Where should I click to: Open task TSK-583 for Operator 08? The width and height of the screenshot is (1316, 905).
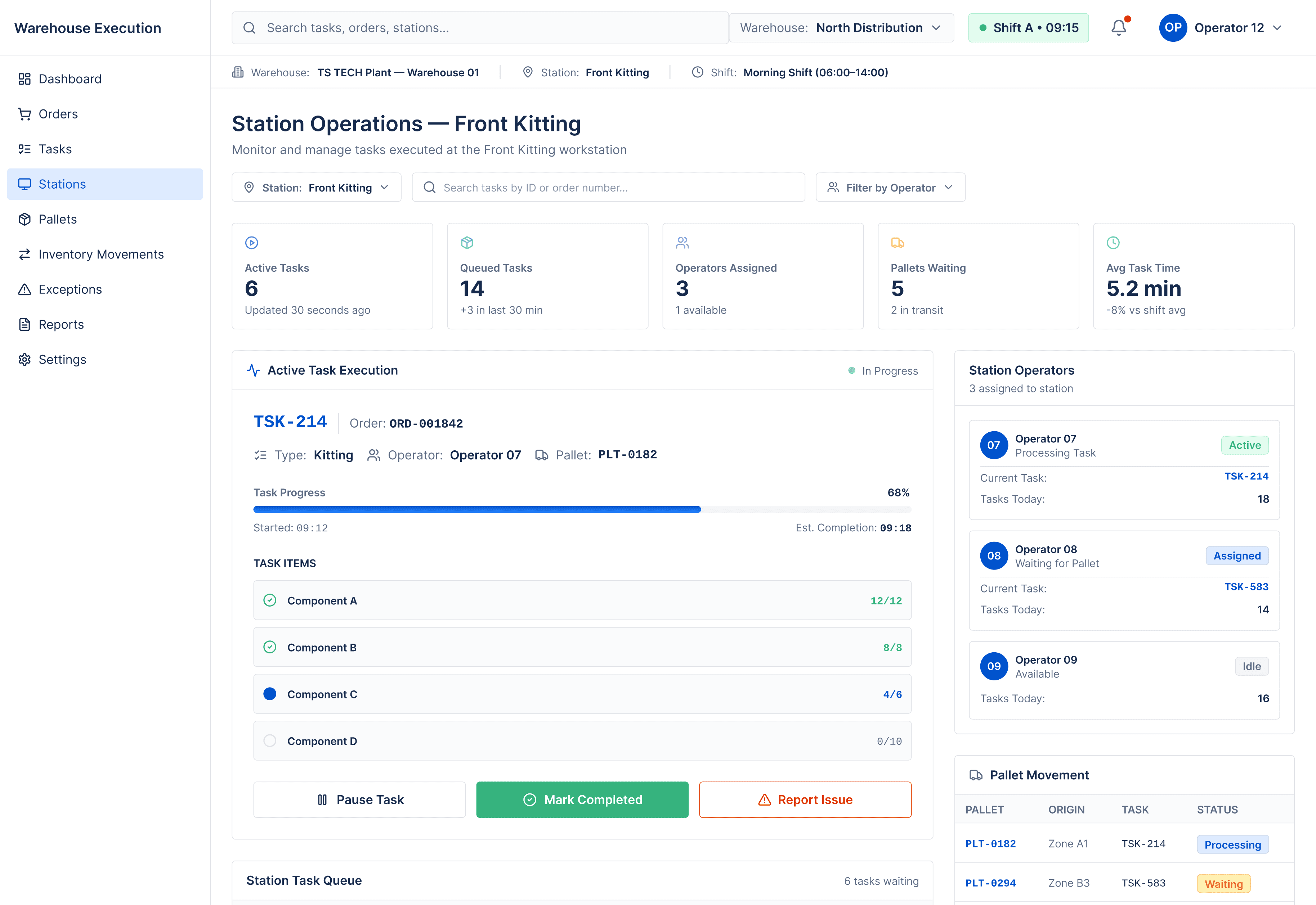[x=1246, y=588]
